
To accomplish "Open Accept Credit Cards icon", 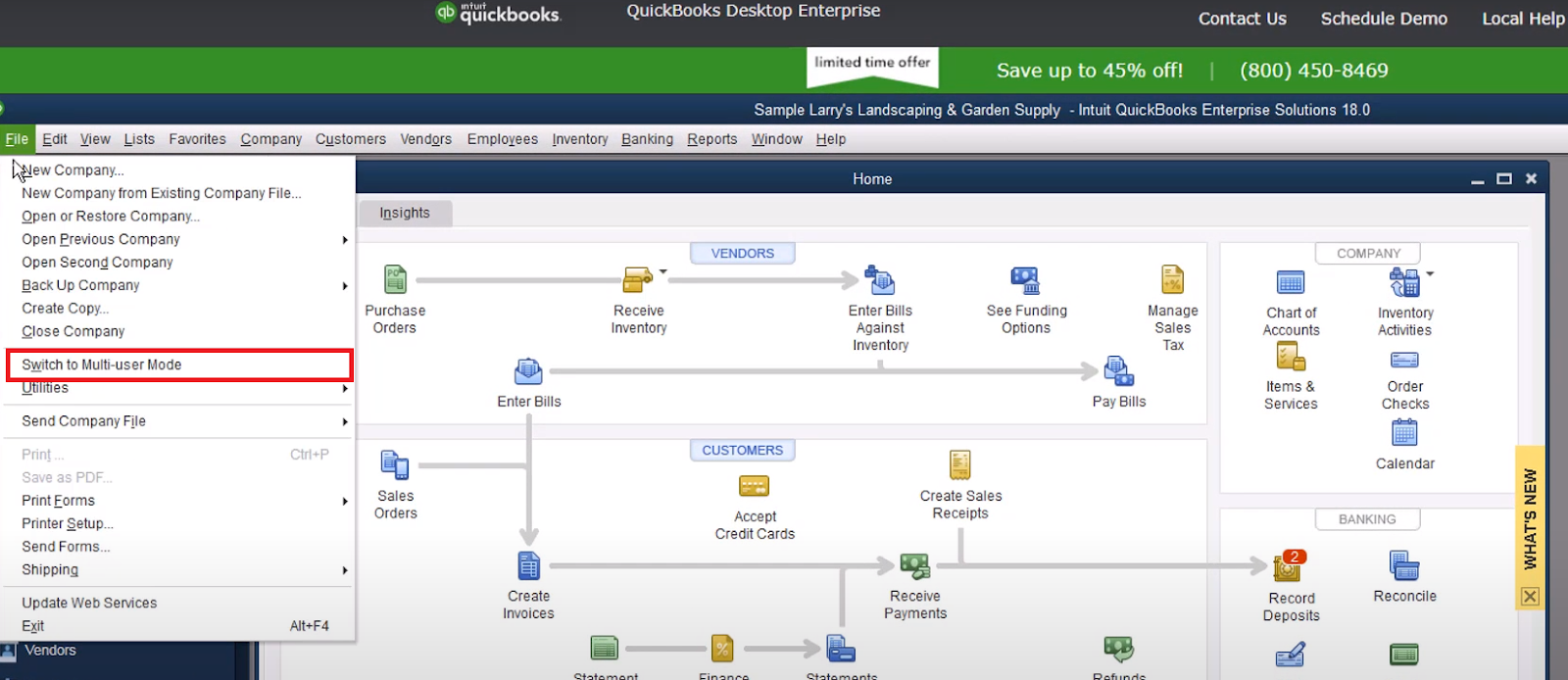I will [754, 486].
